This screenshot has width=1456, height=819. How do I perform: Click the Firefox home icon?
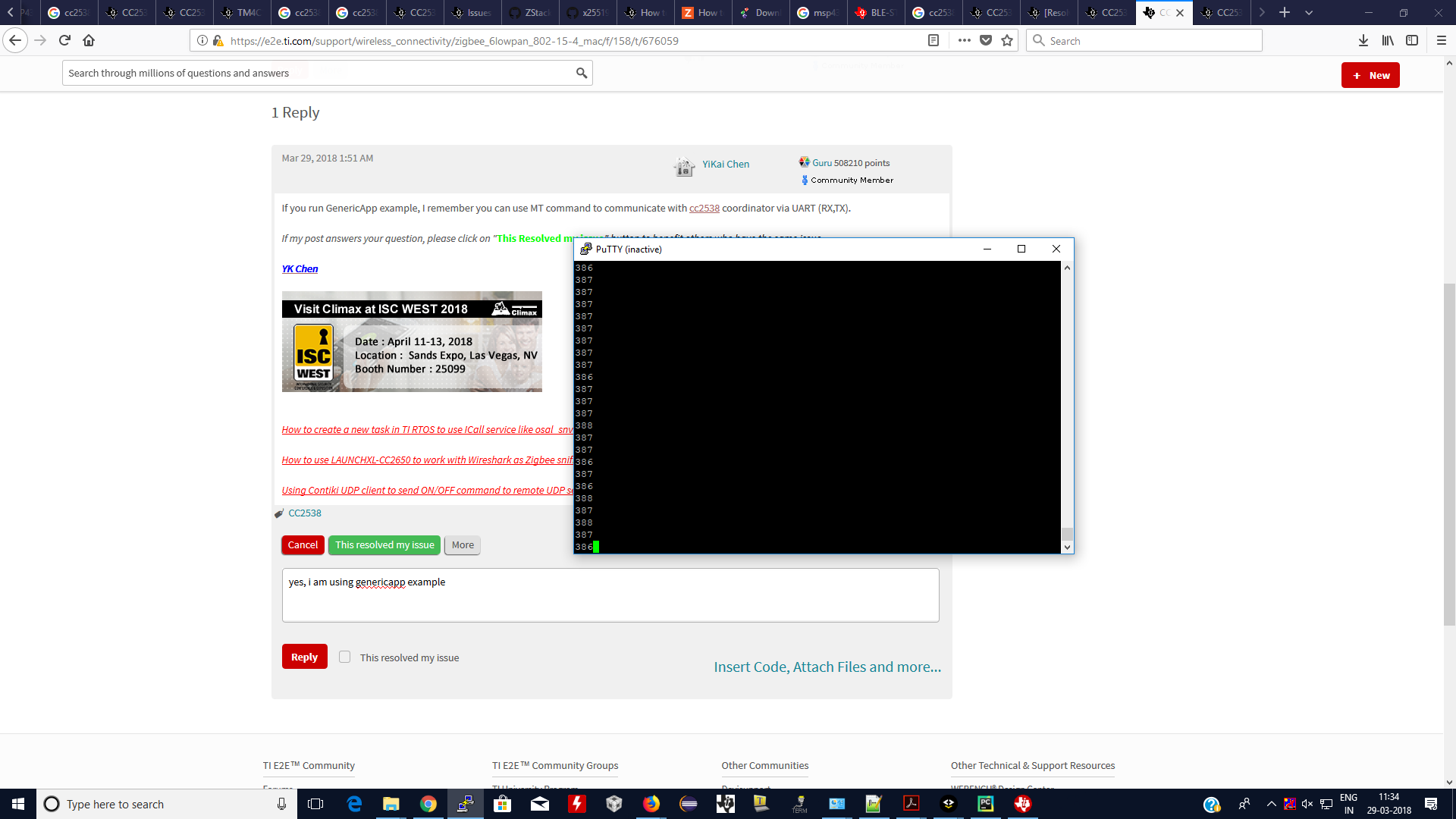89,41
